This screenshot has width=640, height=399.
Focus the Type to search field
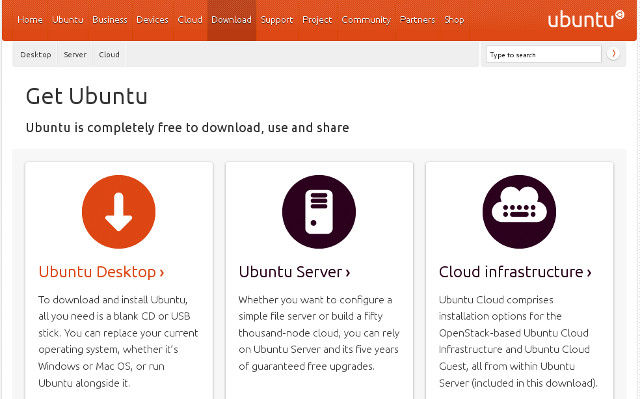[544, 54]
